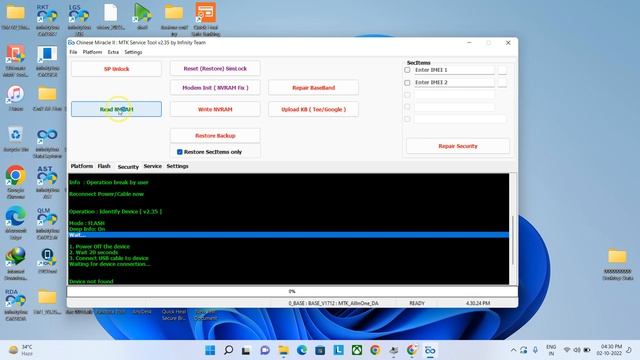This screenshot has width=640, height=360.
Task: Click the Read NVRAM button
Action: 116,109
